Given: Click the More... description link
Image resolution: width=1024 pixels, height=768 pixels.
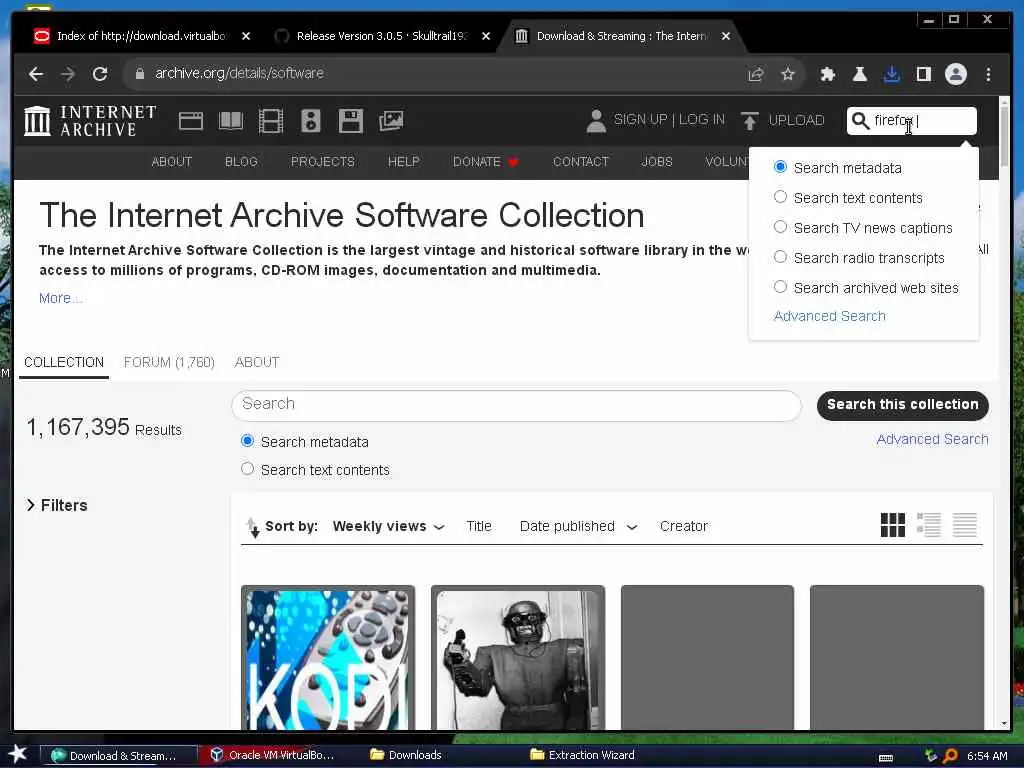Looking at the screenshot, I should coord(60,298).
